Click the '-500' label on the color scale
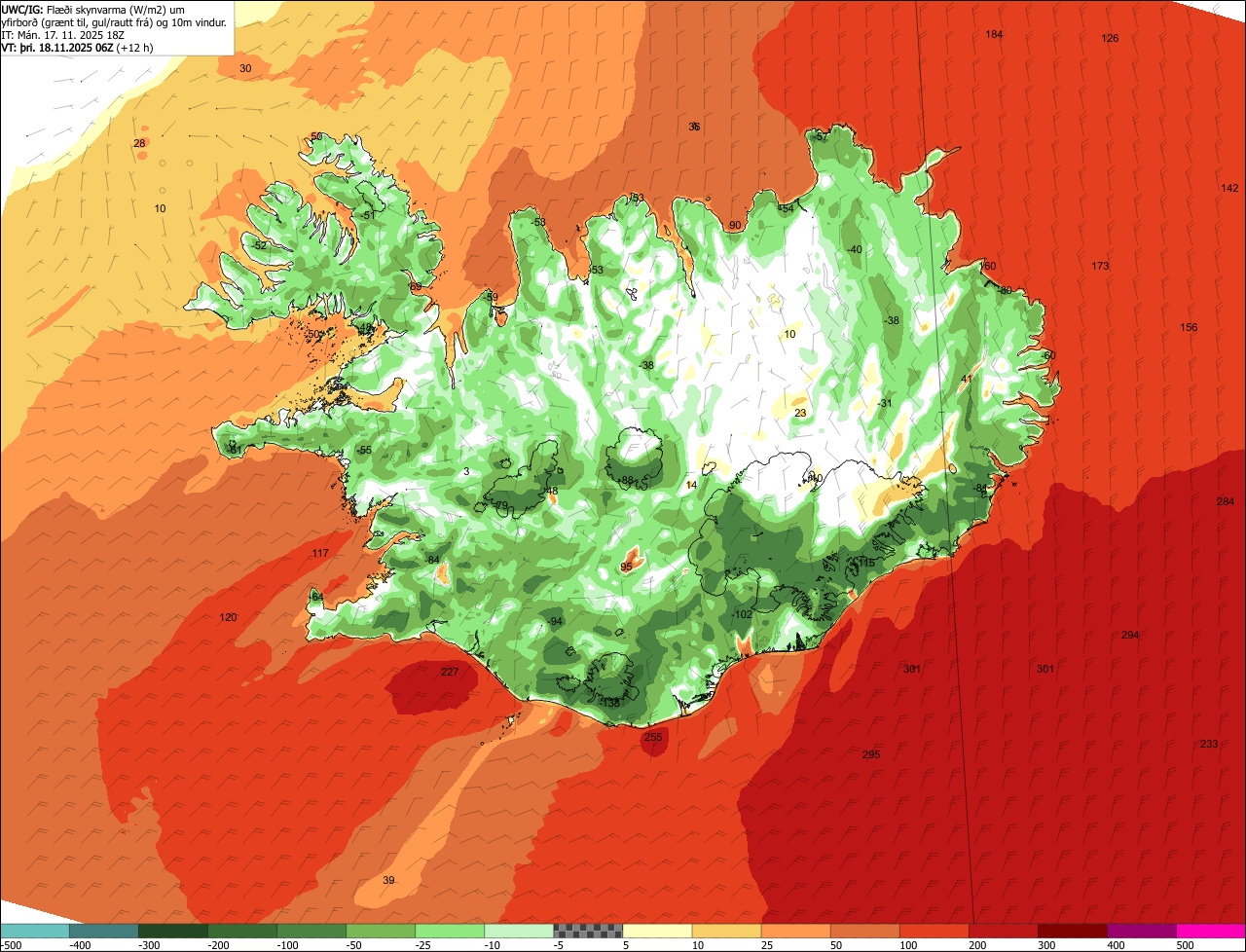 pos(12,945)
